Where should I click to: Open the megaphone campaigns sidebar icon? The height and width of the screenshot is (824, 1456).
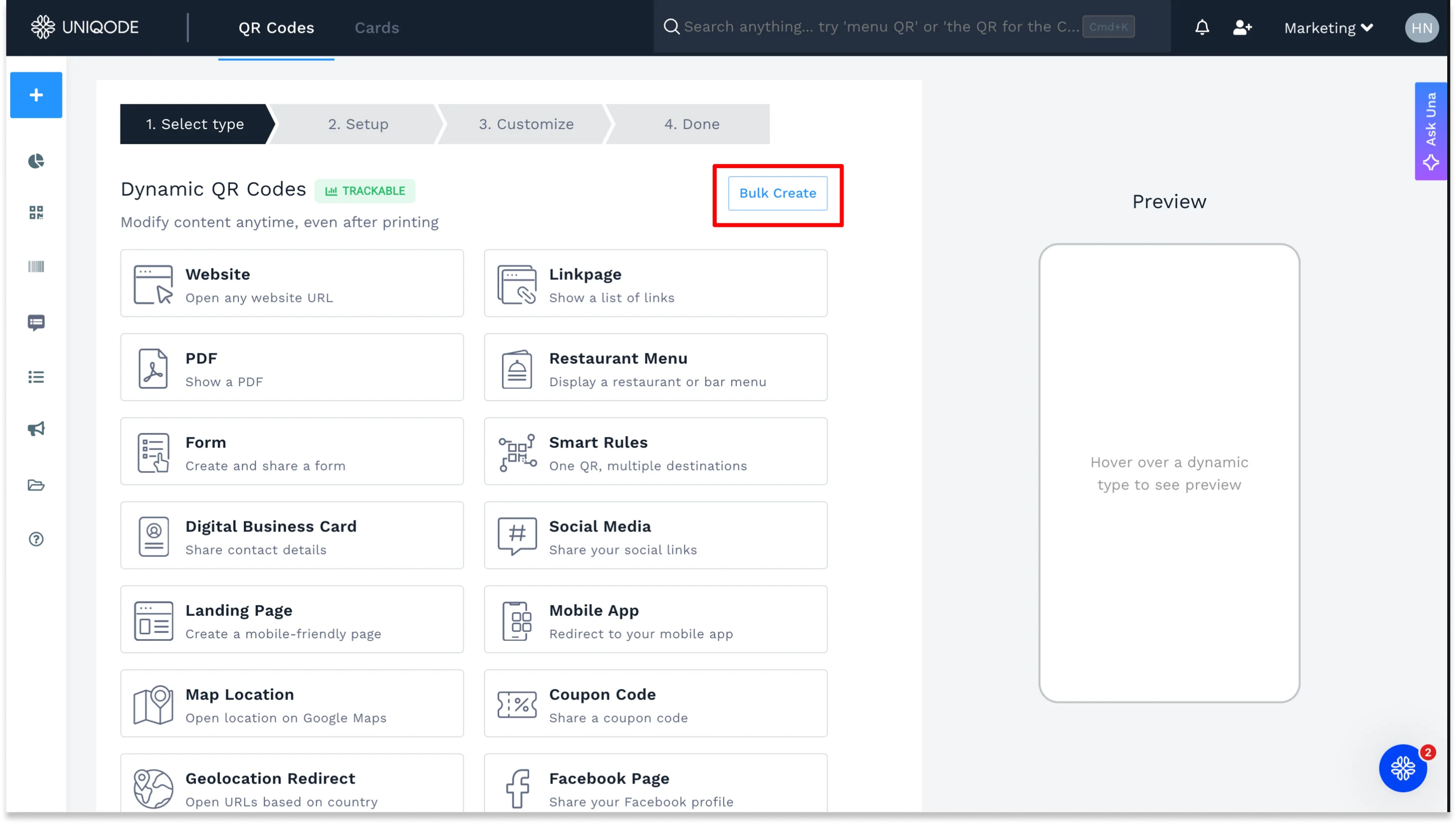[36, 428]
